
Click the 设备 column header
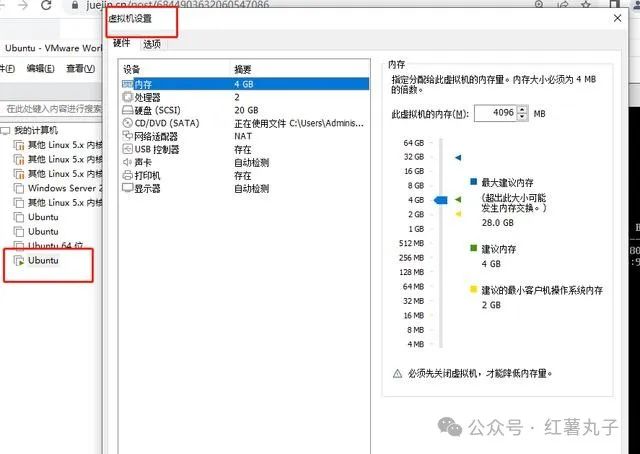click(131, 69)
